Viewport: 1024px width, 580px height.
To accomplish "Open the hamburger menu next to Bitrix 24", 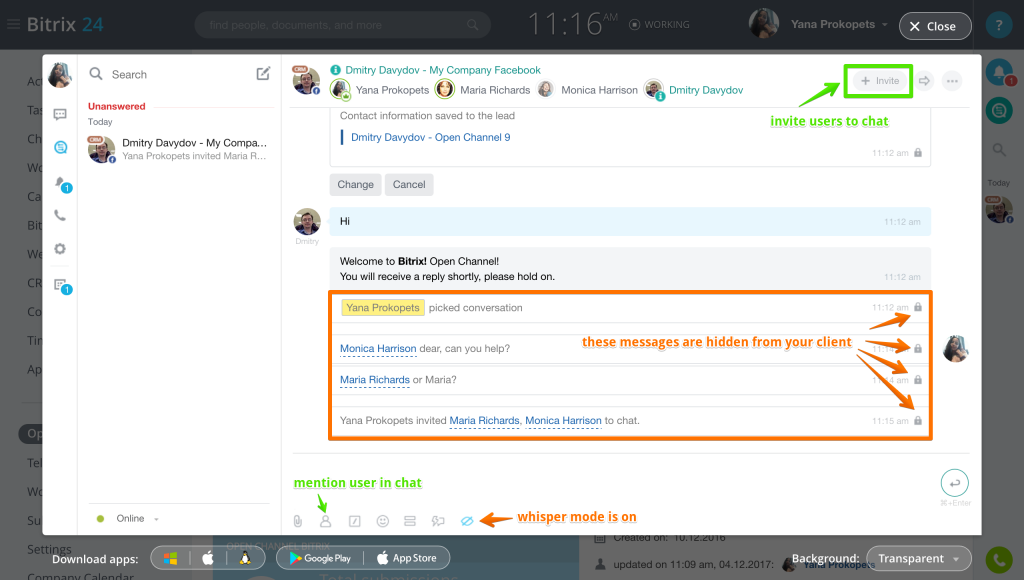I will coord(13,25).
